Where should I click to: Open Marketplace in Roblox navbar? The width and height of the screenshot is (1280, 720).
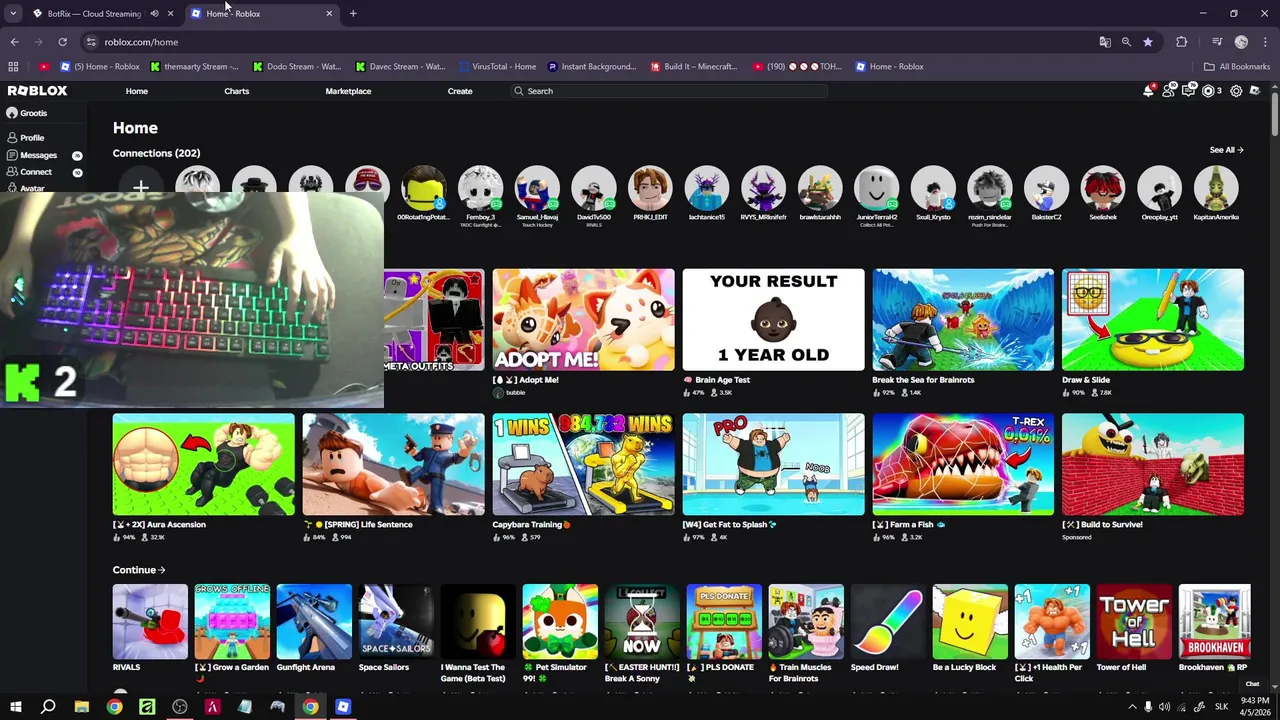(x=348, y=91)
